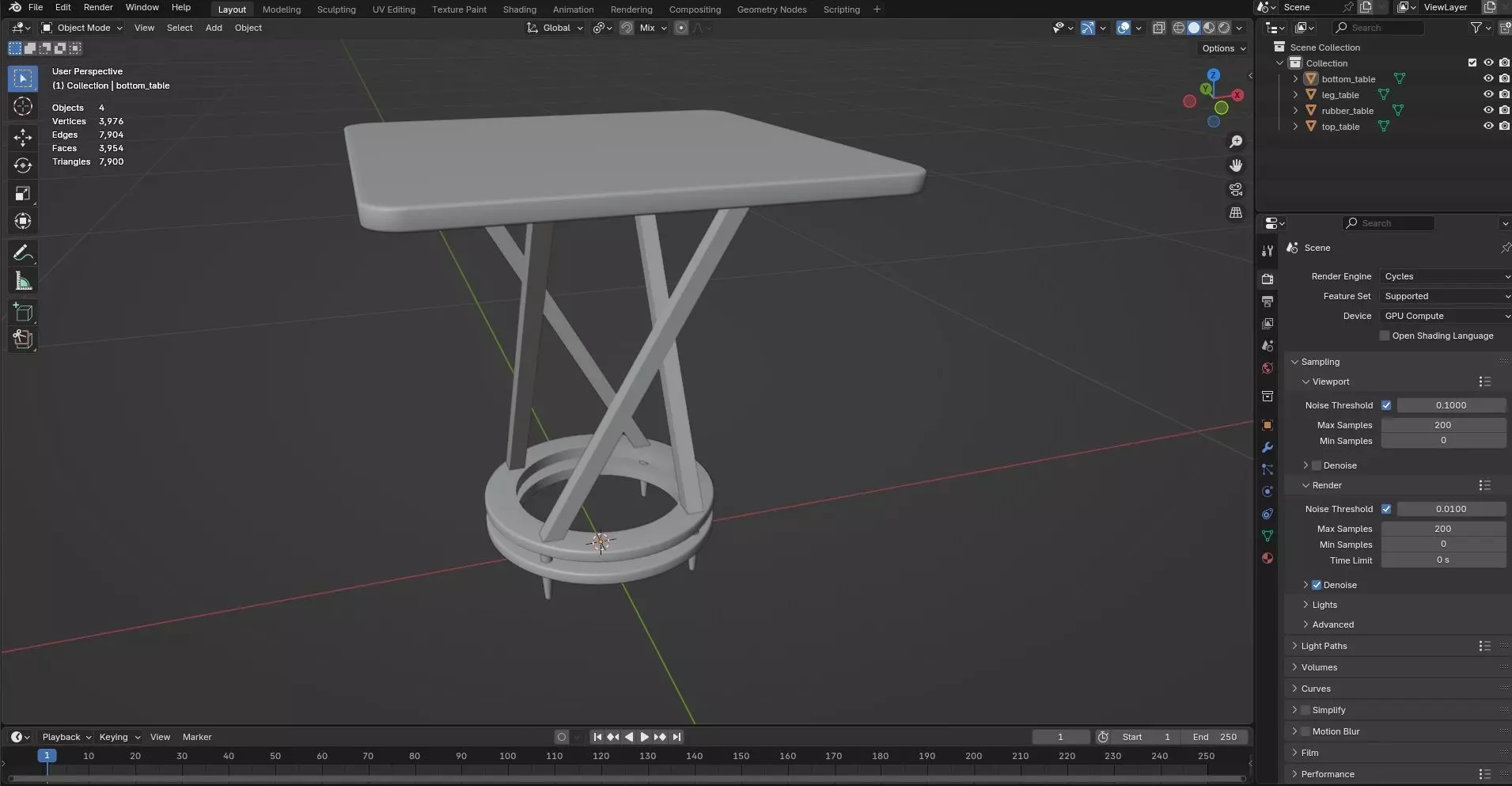
Task: Select the Cursor tool
Action: click(x=22, y=106)
